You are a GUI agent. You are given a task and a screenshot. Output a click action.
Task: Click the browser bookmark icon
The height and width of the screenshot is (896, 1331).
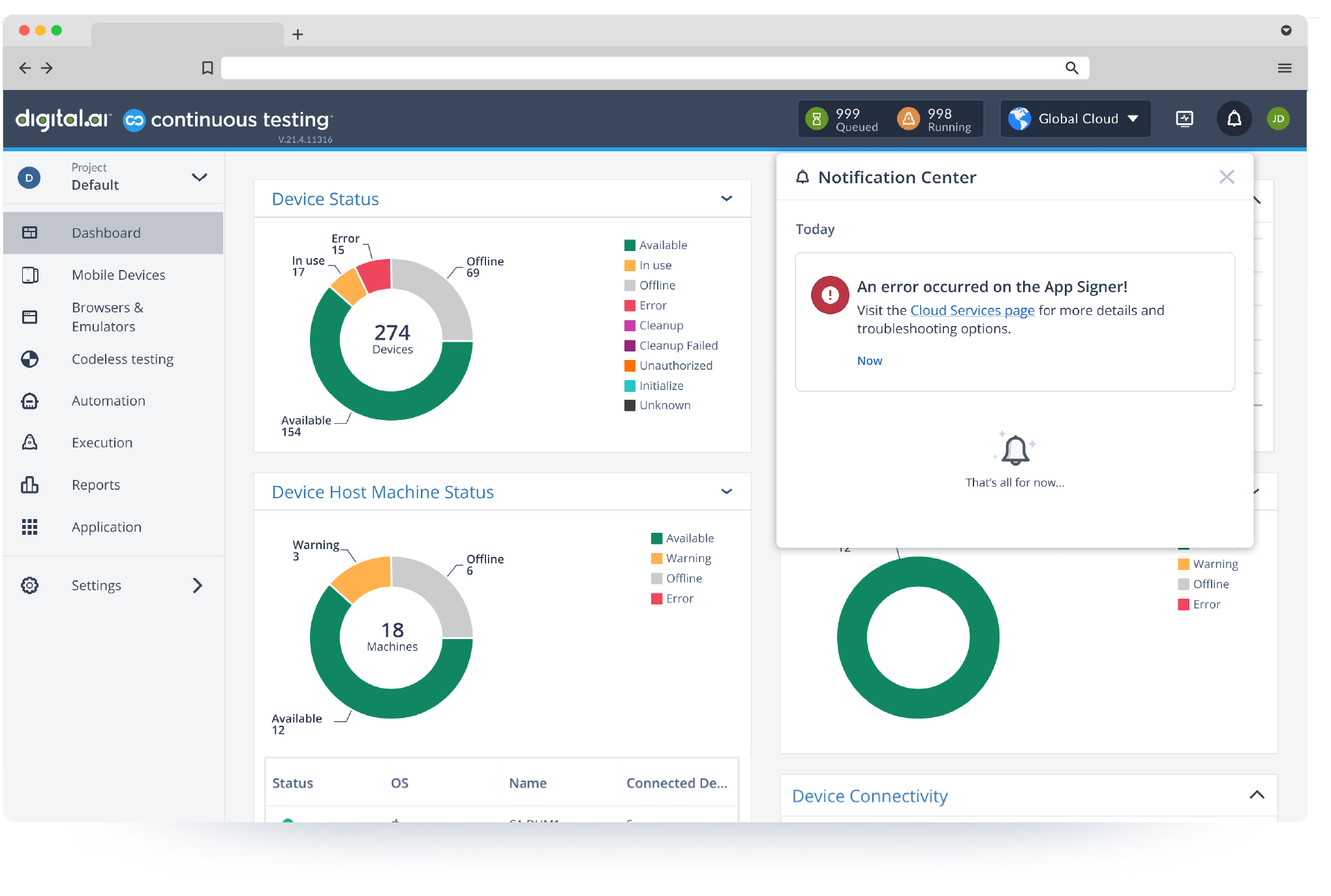pyautogui.click(x=207, y=68)
